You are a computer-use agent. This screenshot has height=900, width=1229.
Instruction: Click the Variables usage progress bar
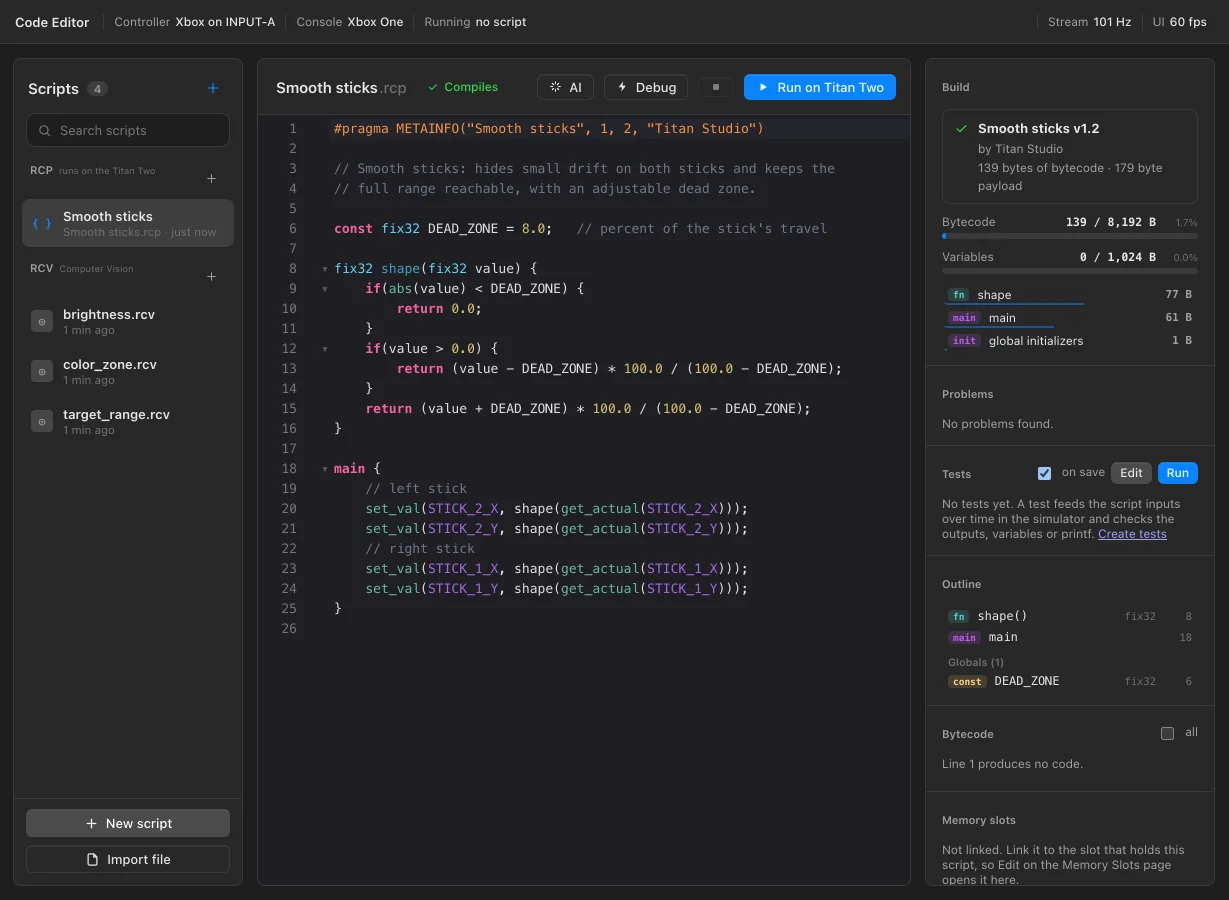click(1070, 272)
